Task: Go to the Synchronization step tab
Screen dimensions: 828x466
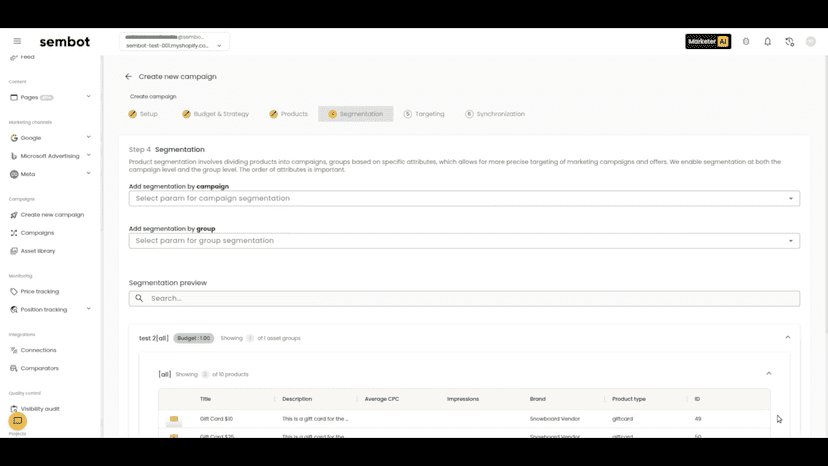Action: point(495,114)
